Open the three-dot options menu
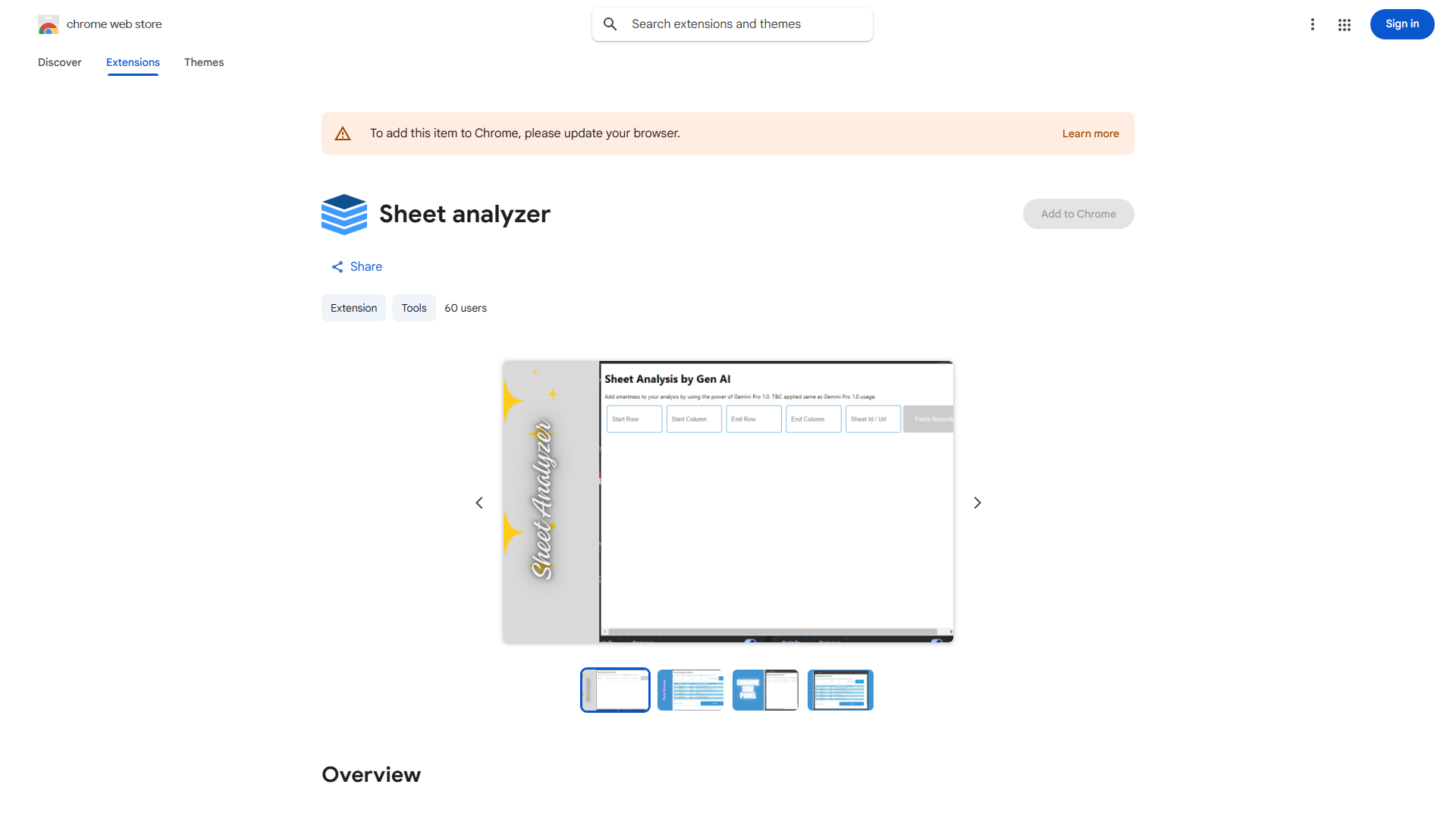The width and height of the screenshot is (1456, 819). point(1313,24)
